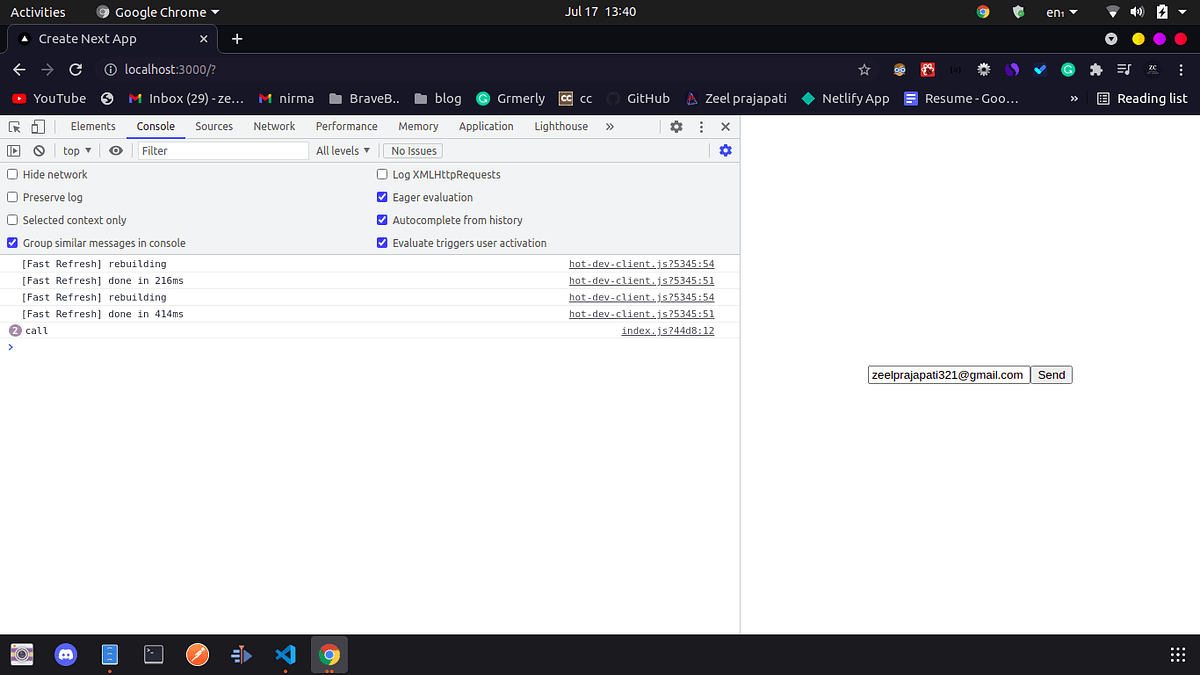
Task: Enable the Preserve log checkbox
Action: point(13,197)
